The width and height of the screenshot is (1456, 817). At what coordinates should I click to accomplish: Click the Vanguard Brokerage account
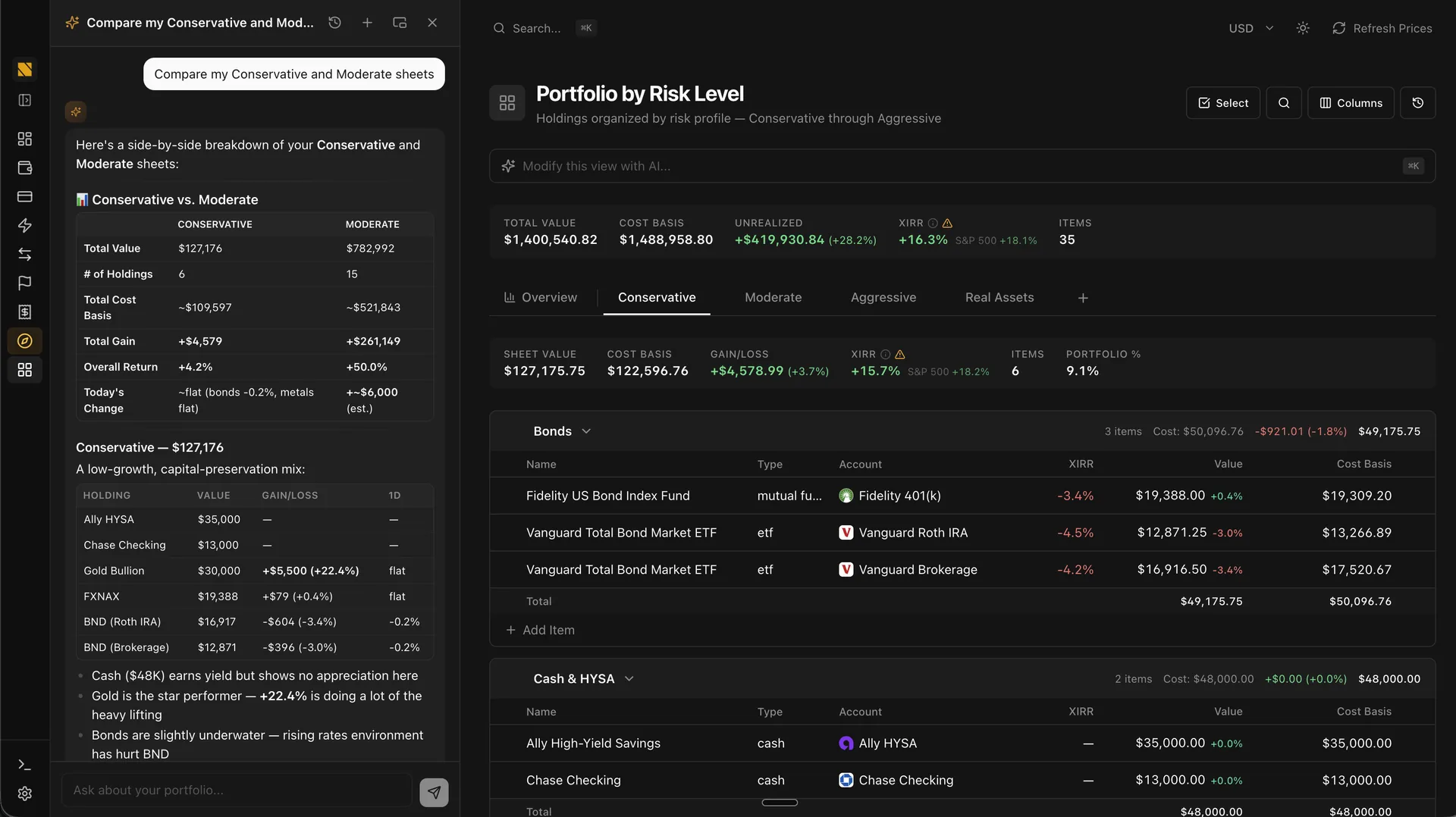pos(908,570)
